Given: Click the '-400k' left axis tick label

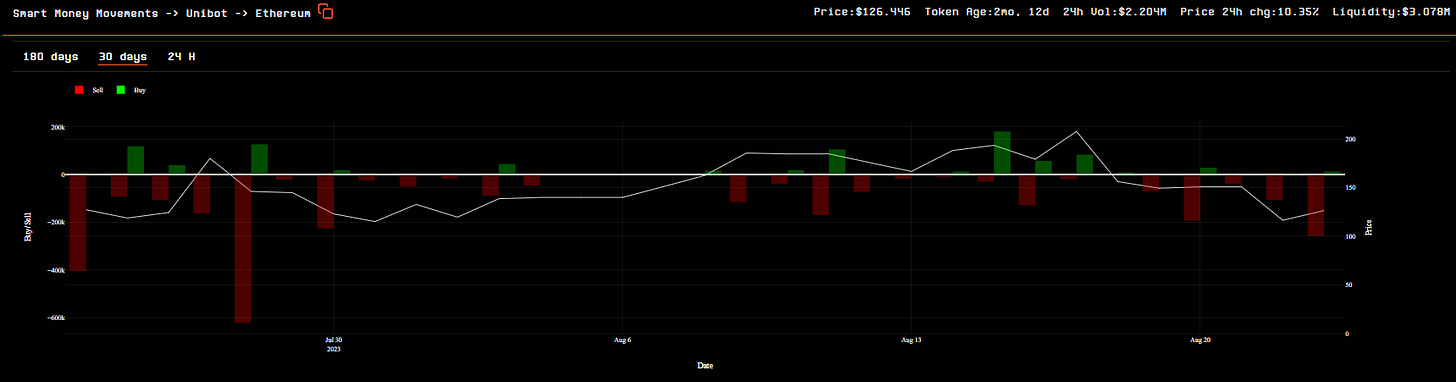Looking at the screenshot, I should coord(55,270).
